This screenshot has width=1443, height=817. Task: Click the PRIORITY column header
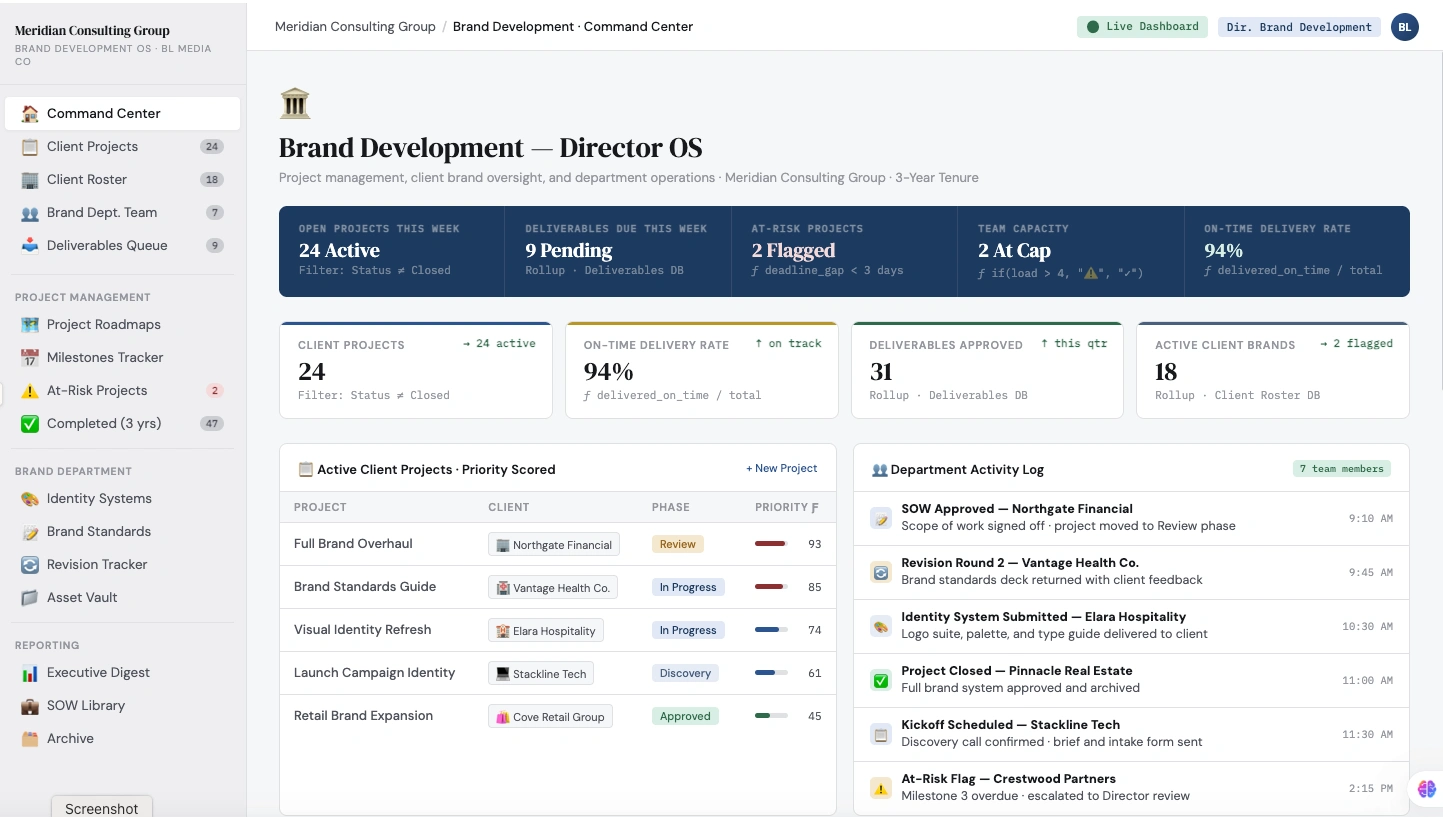[x=787, y=507]
